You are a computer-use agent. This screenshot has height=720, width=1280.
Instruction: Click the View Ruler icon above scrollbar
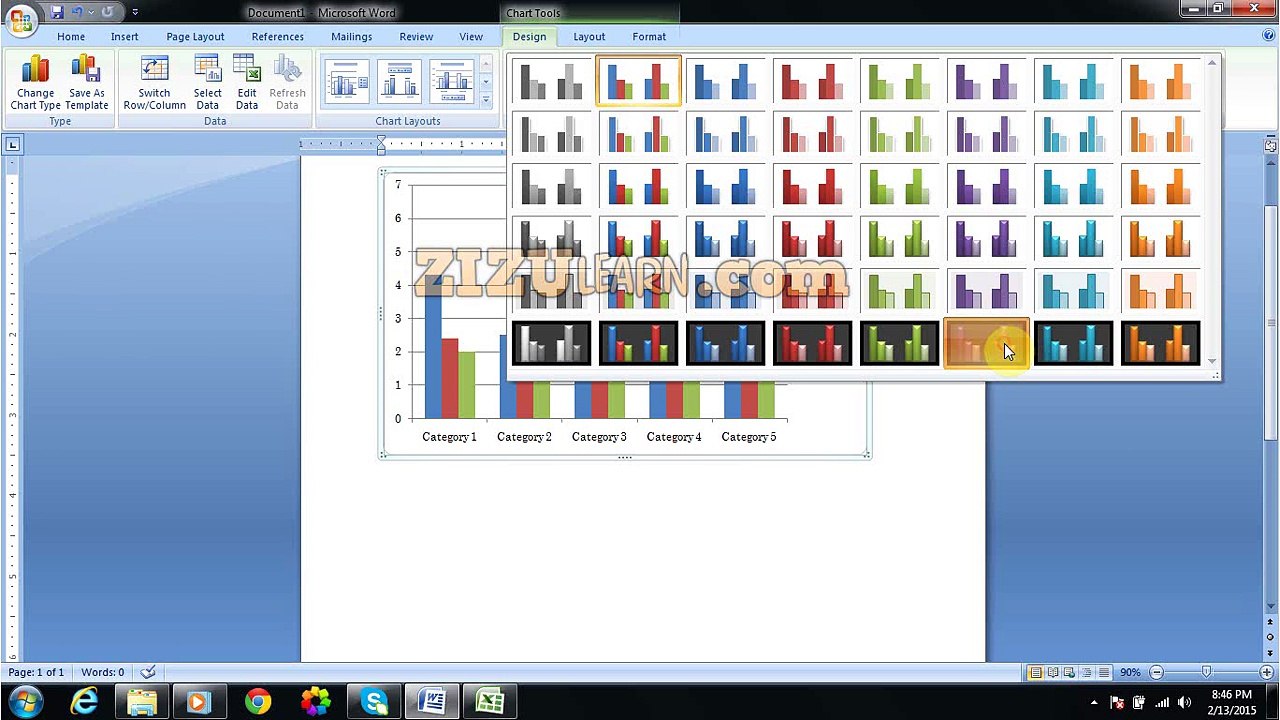click(1271, 146)
